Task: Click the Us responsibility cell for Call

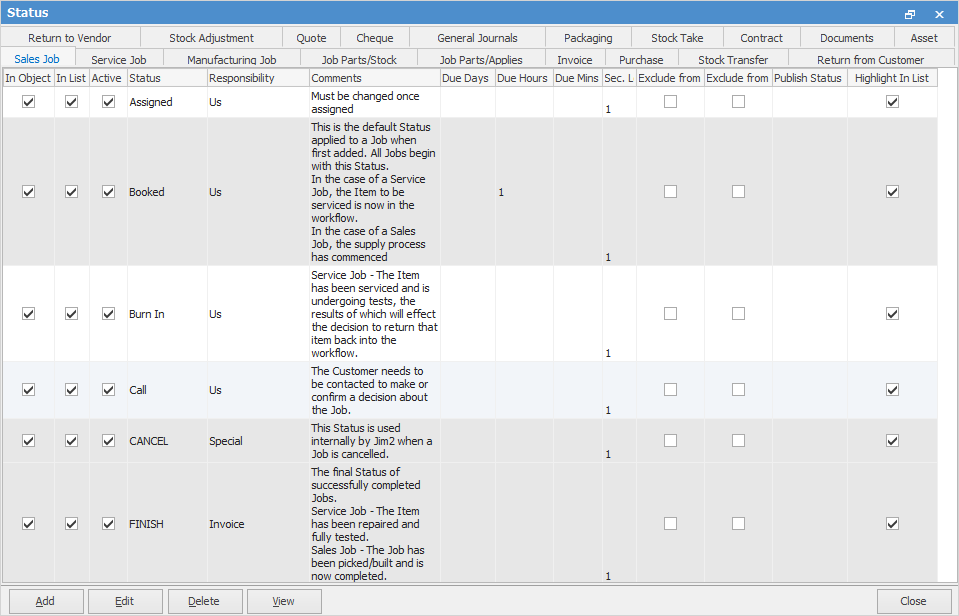Action: coord(258,390)
